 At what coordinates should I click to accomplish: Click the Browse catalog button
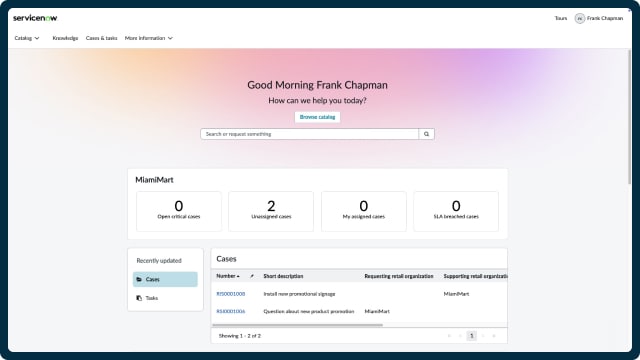point(317,117)
